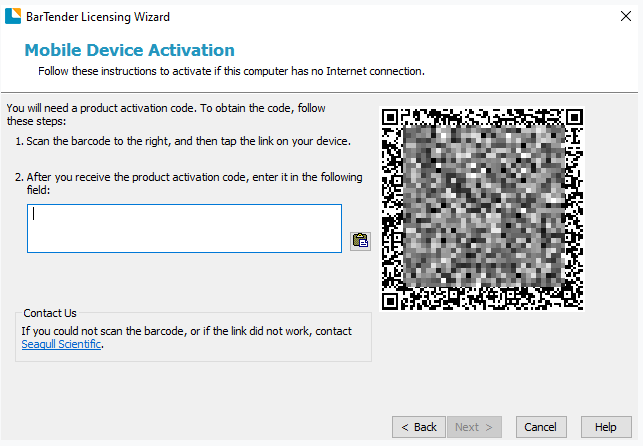Click the Next button

pos(474,427)
